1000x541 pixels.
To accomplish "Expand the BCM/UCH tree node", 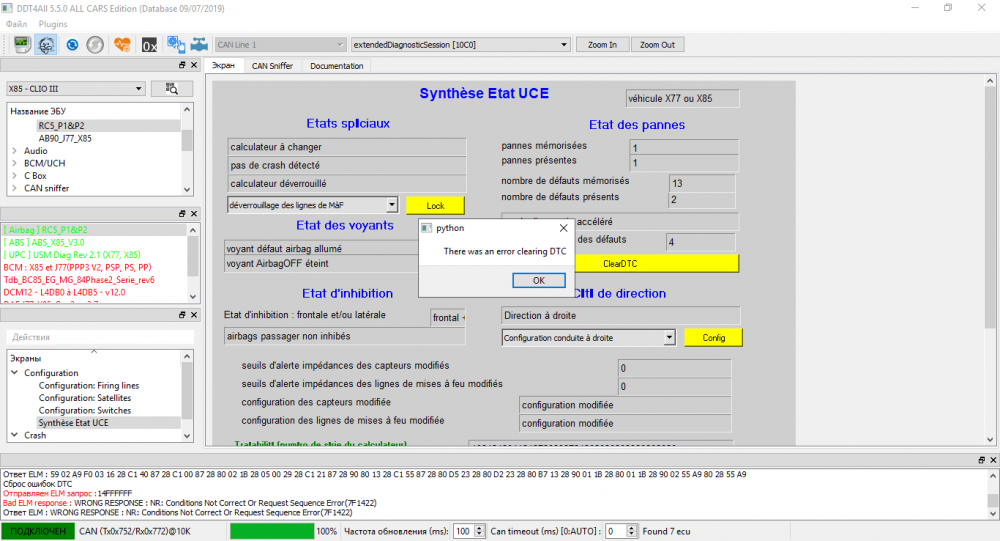I will tap(15, 163).
